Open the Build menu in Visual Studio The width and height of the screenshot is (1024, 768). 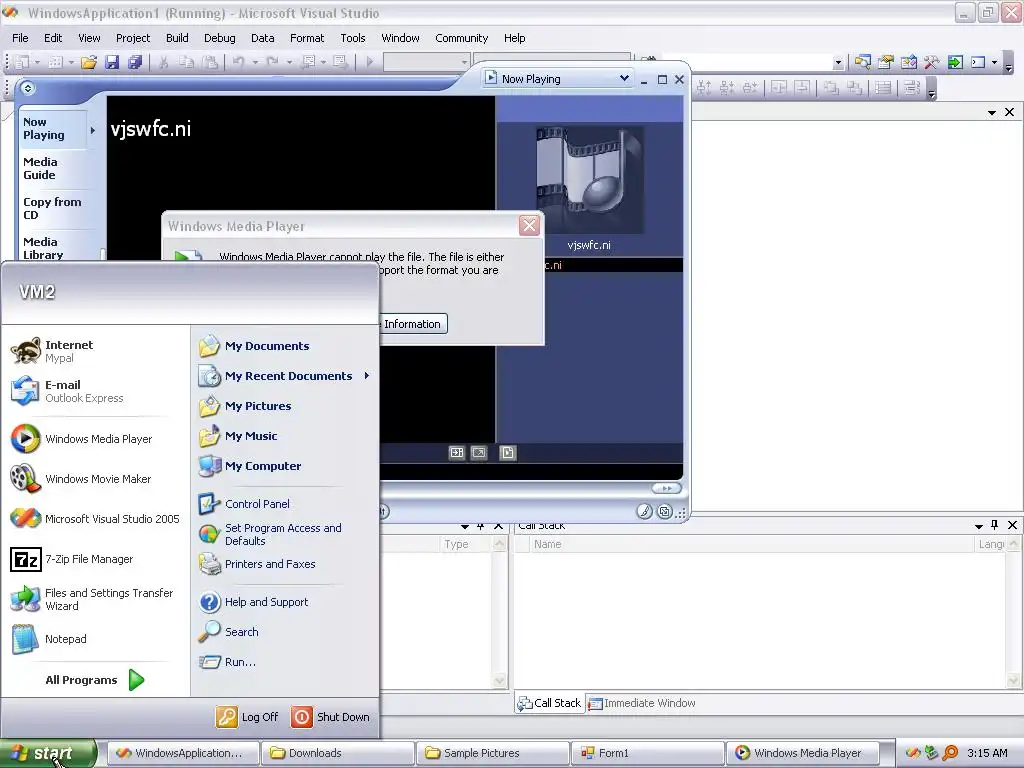tap(177, 38)
